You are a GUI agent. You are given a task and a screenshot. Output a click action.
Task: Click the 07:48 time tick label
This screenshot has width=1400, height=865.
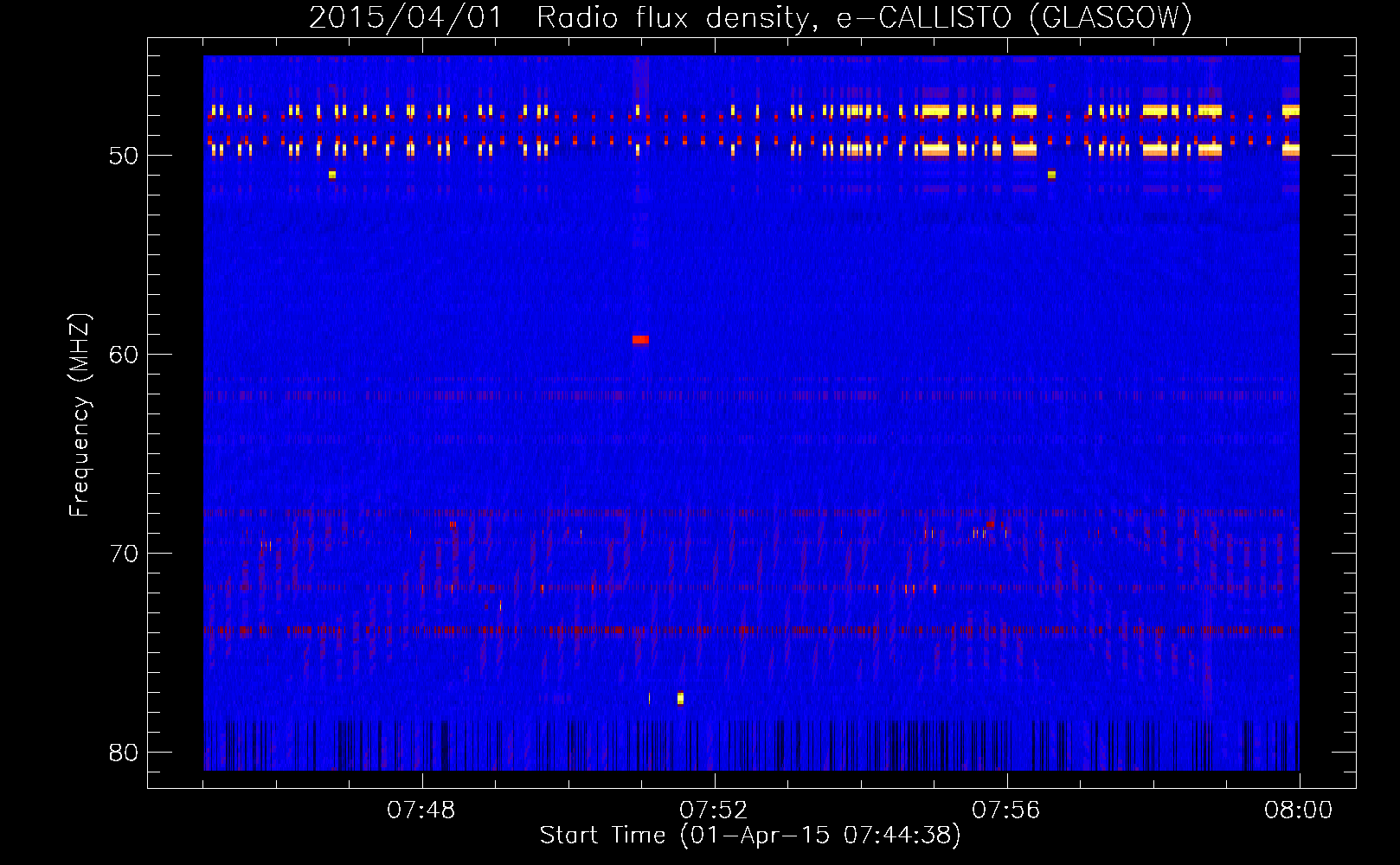(x=421, y=810)
